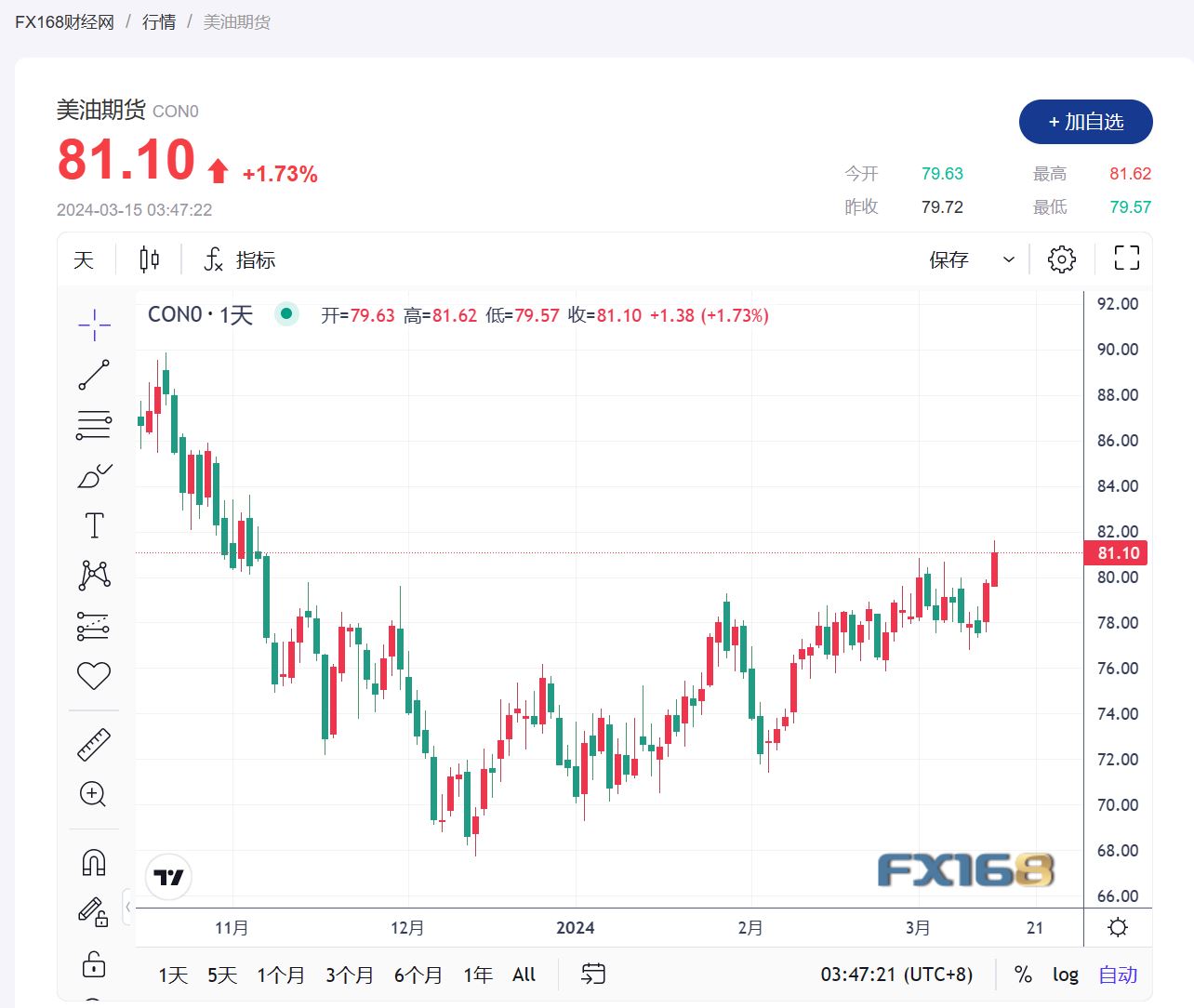
Task: Open chart settings gear icon
Action: 1061,259
